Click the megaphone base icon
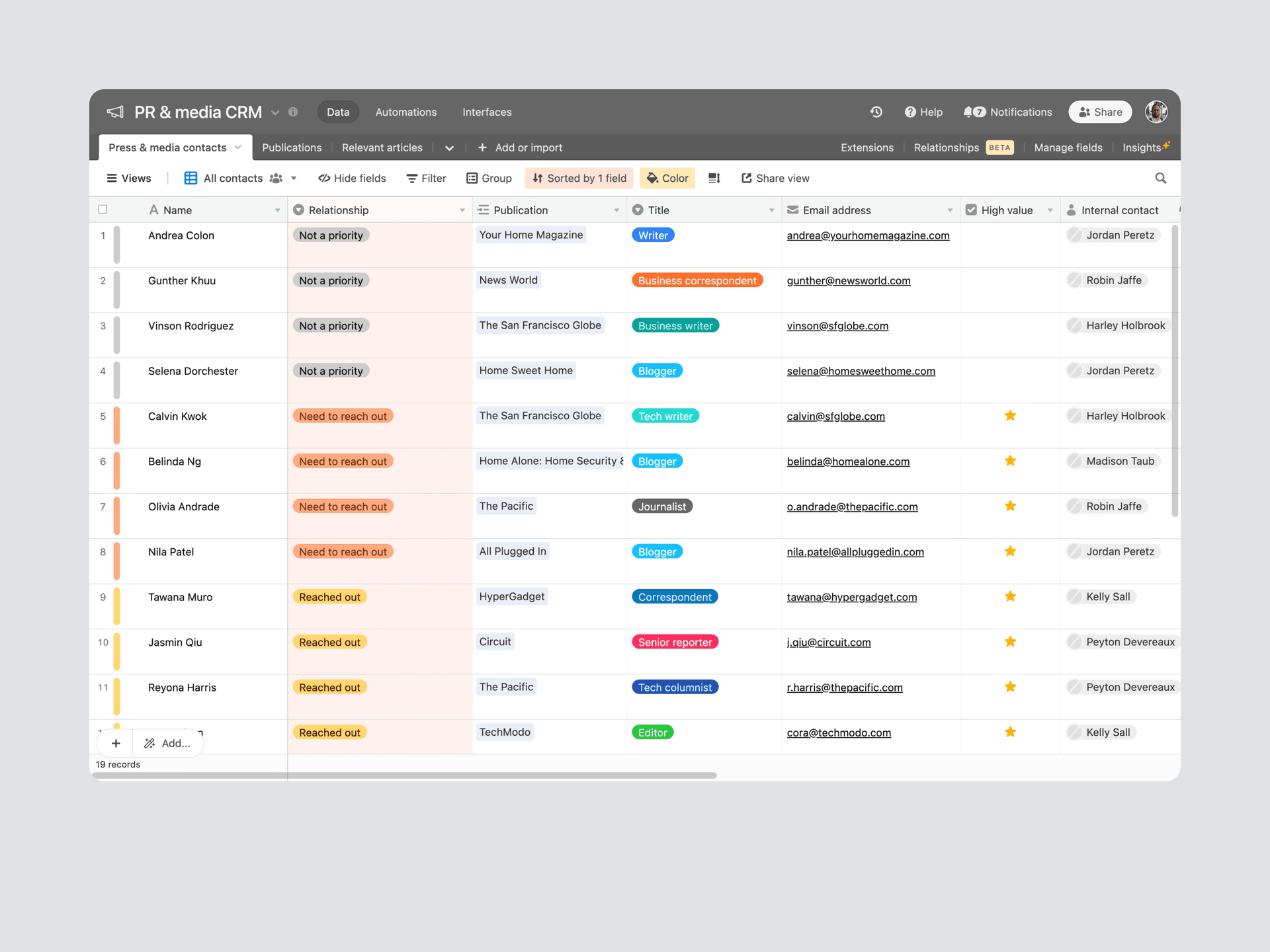This screenshot has height=952, width=1270. tap(115, 112)
